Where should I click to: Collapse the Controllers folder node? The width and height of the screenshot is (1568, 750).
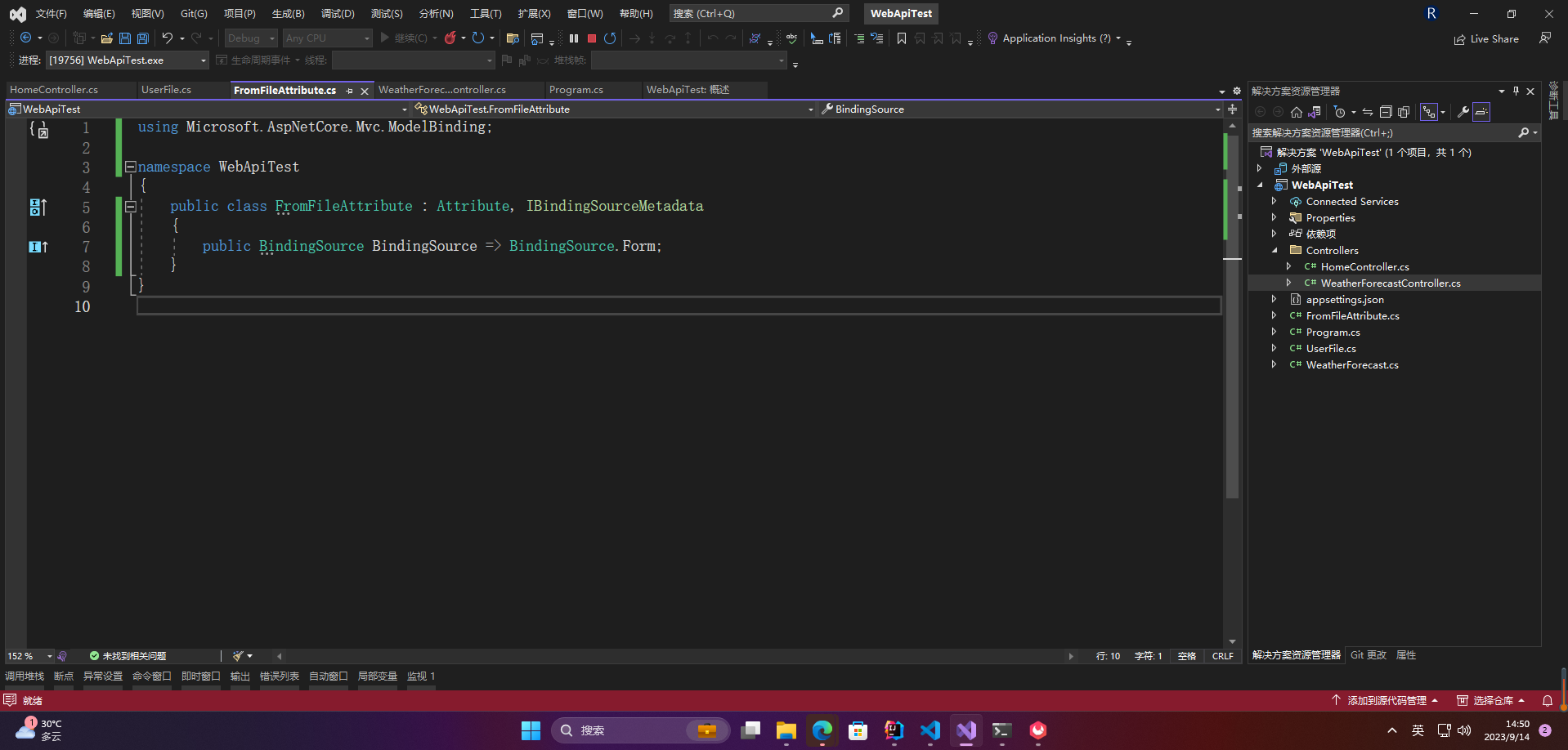pos(1275,251)
